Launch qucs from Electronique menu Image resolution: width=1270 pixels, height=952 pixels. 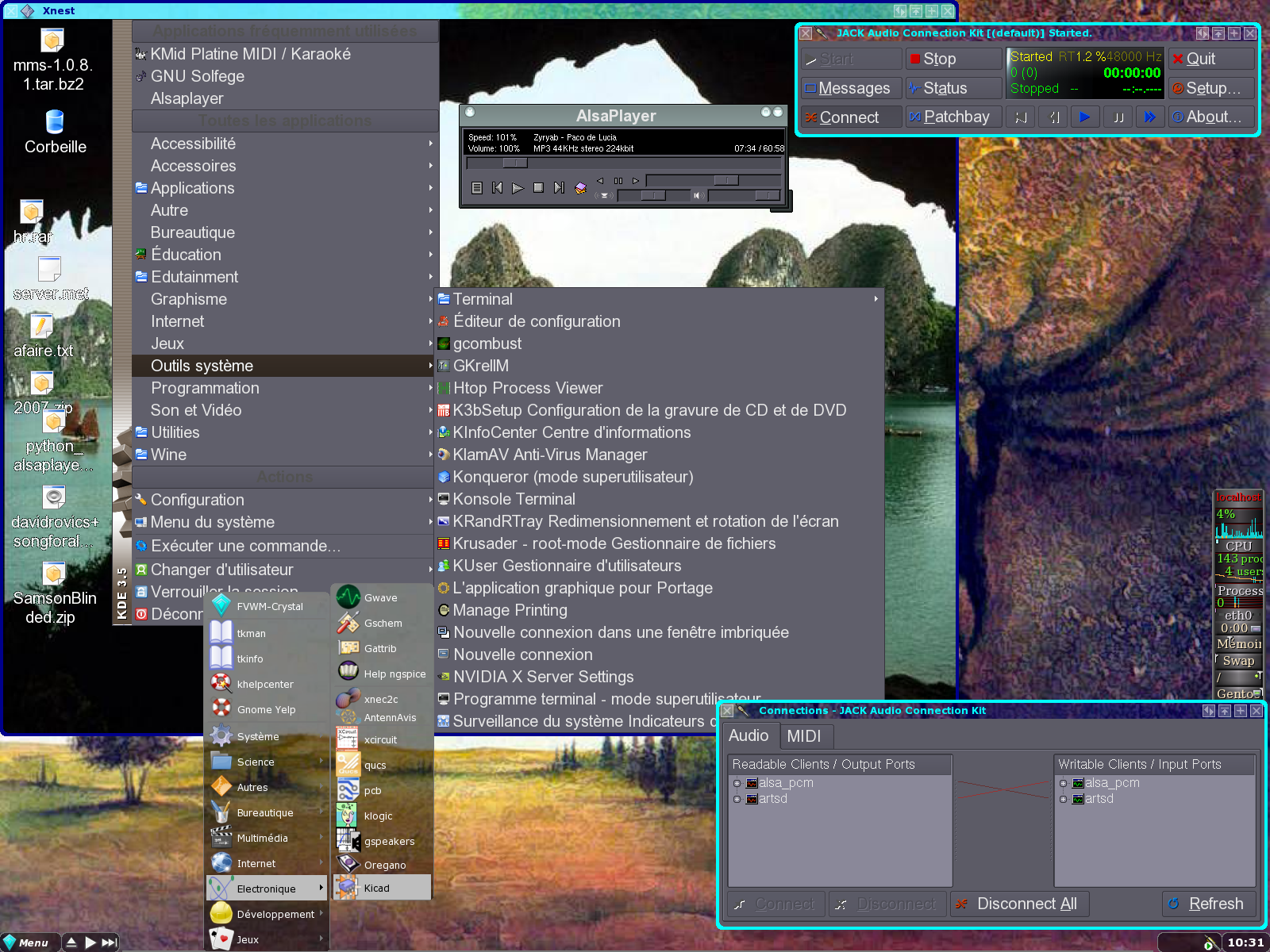[383, 765]
